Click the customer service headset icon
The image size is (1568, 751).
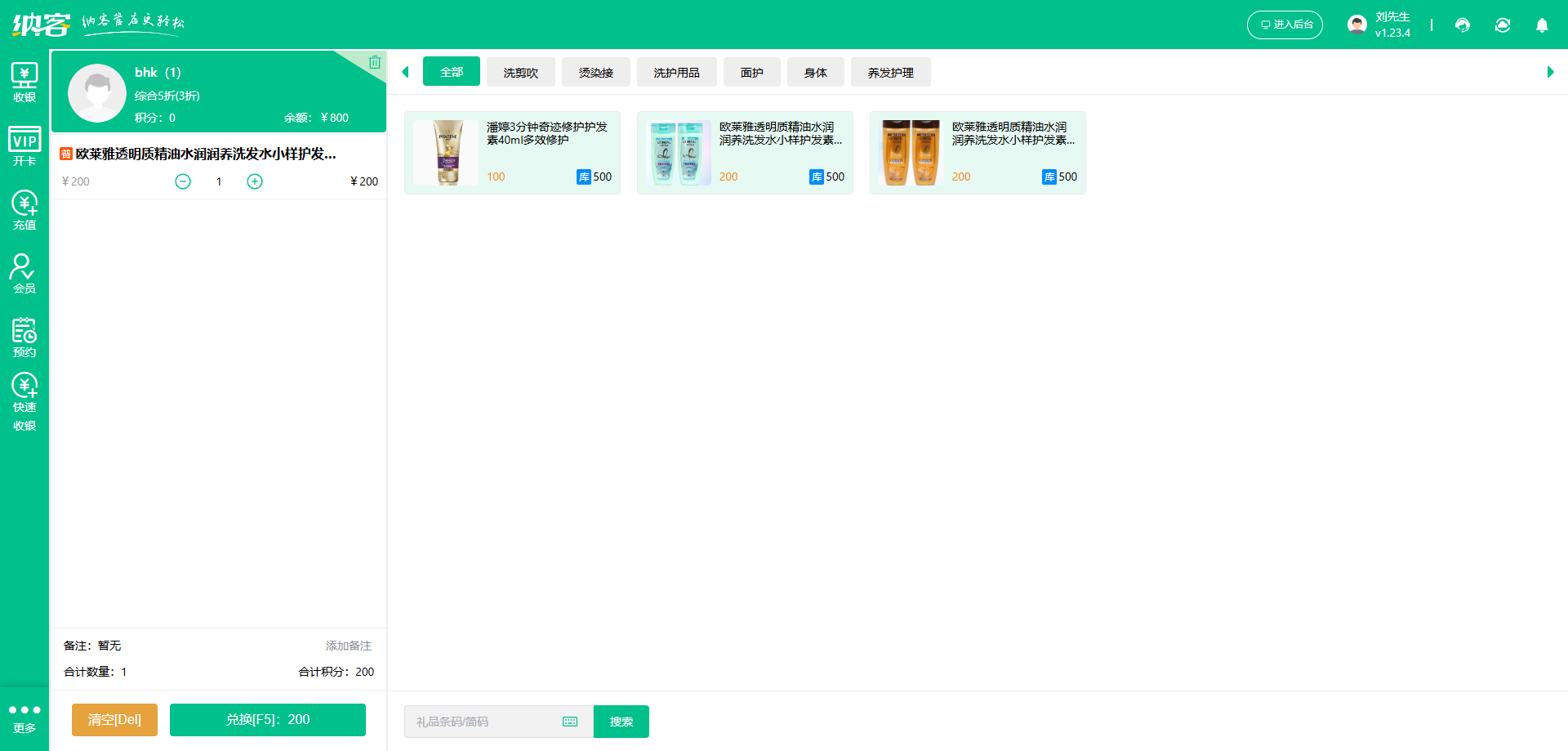click(x=1463, y=25)
